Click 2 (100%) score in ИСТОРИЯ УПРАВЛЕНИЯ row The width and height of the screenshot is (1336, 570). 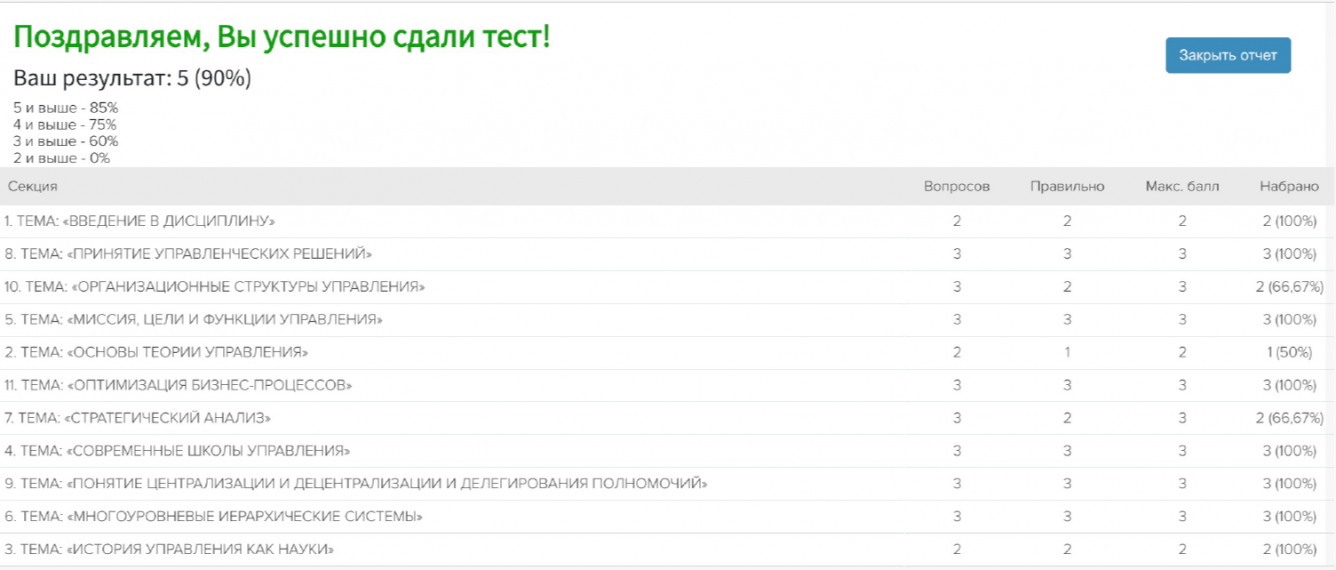click(1290, 550)
